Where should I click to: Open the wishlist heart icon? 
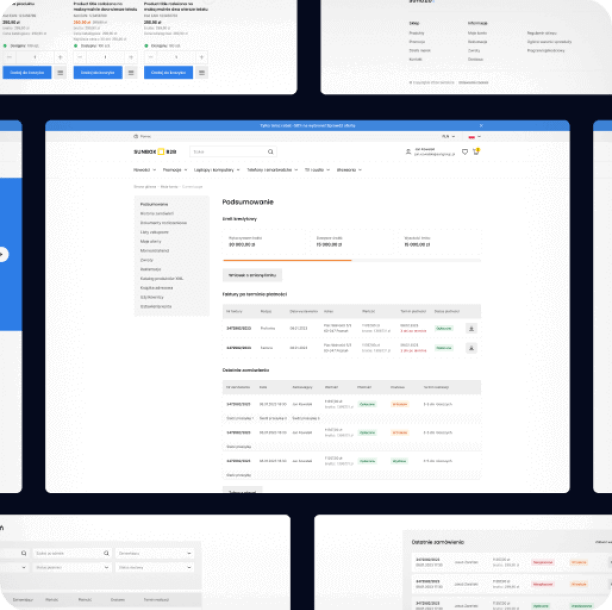tap(464, 152)
